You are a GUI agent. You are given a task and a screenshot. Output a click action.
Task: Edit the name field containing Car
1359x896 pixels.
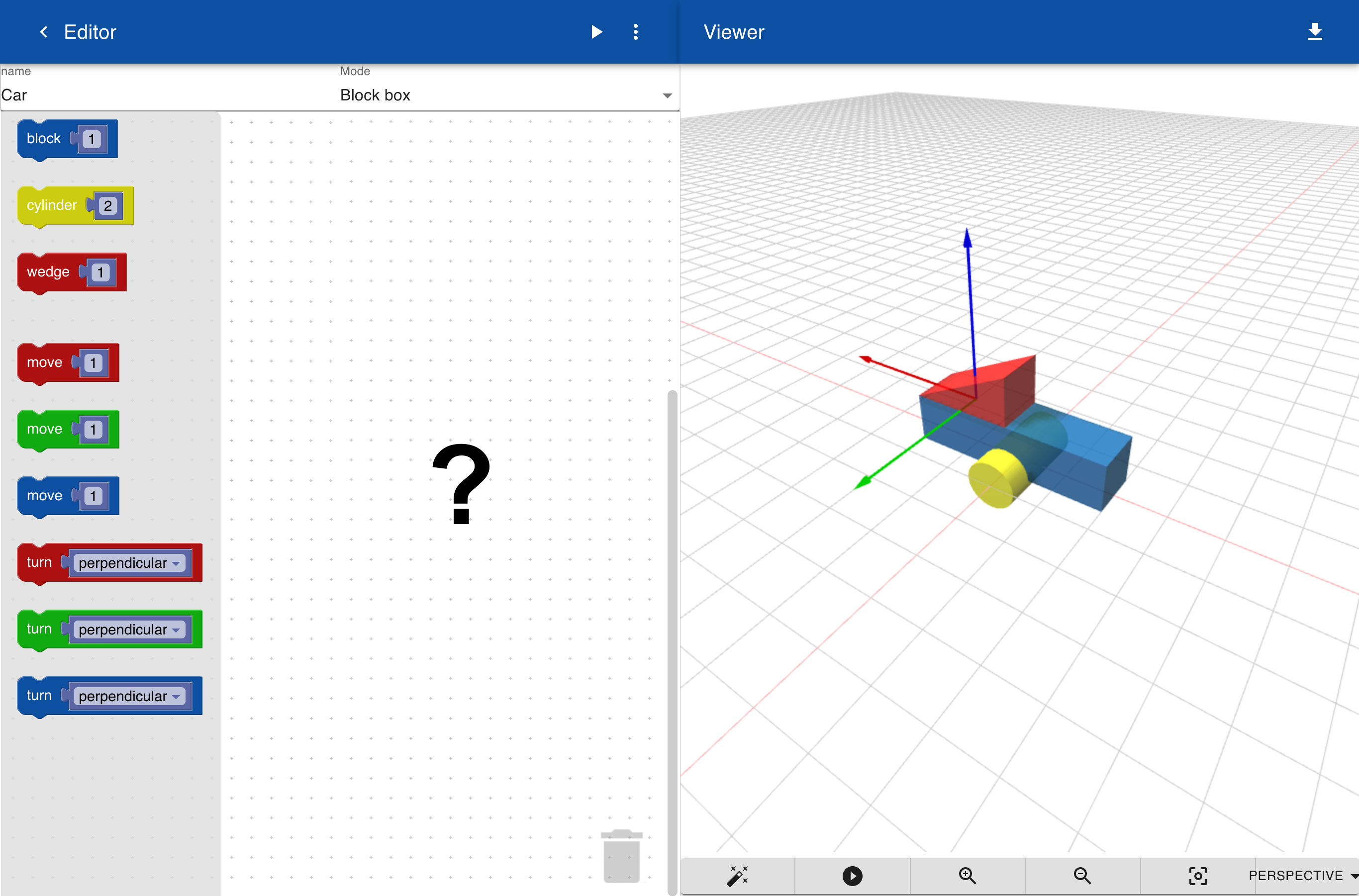pos(169,95)
